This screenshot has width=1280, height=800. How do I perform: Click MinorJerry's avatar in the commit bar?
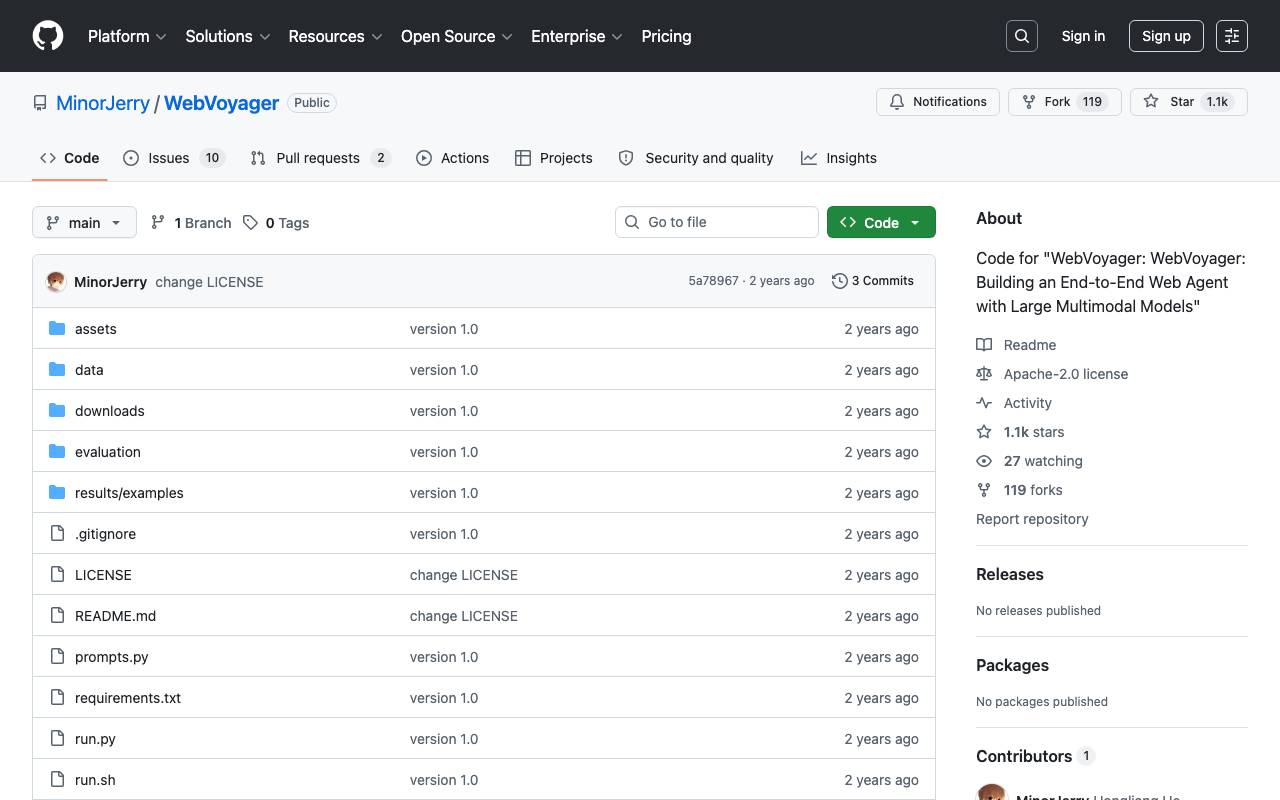point(56,282)
